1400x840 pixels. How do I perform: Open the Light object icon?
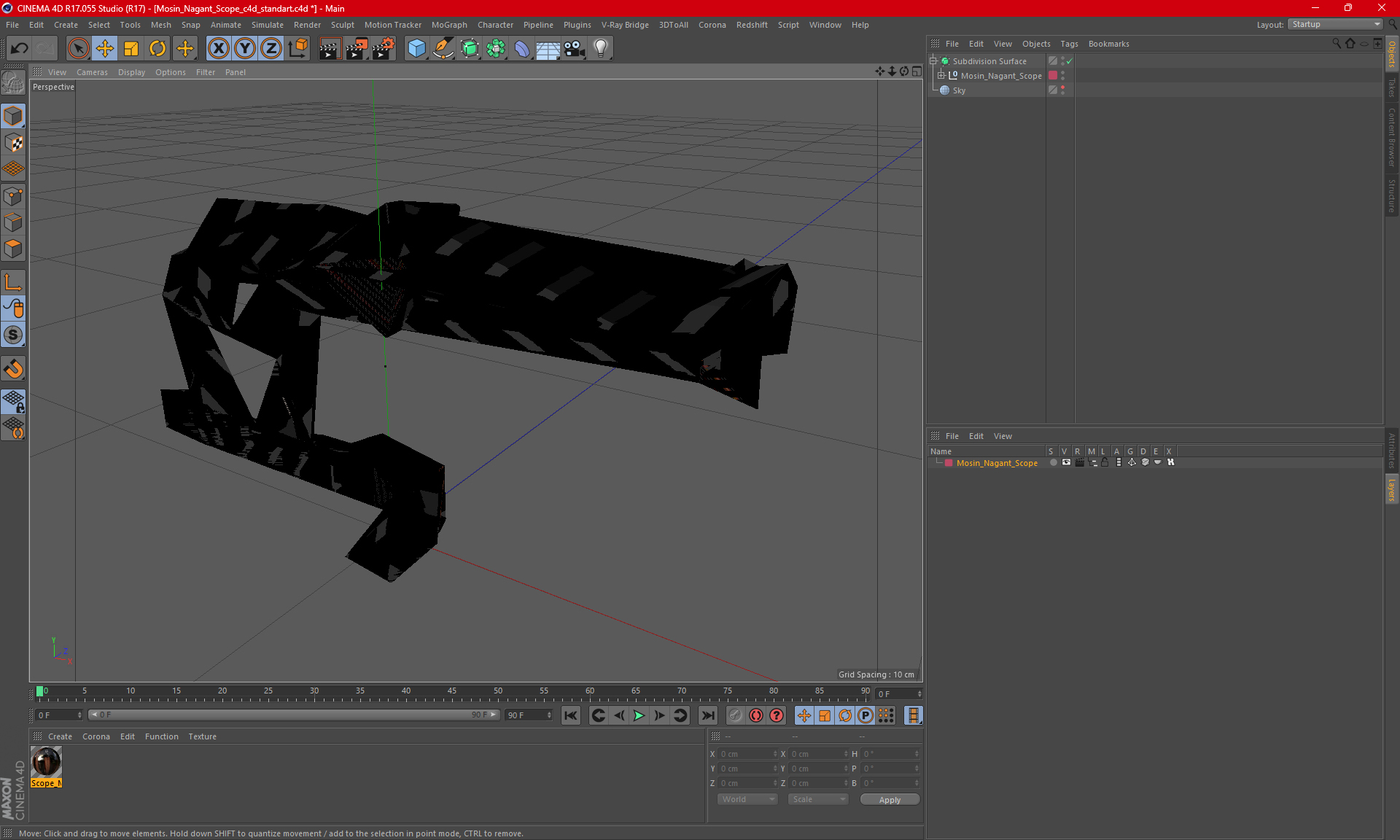[600, 49]
